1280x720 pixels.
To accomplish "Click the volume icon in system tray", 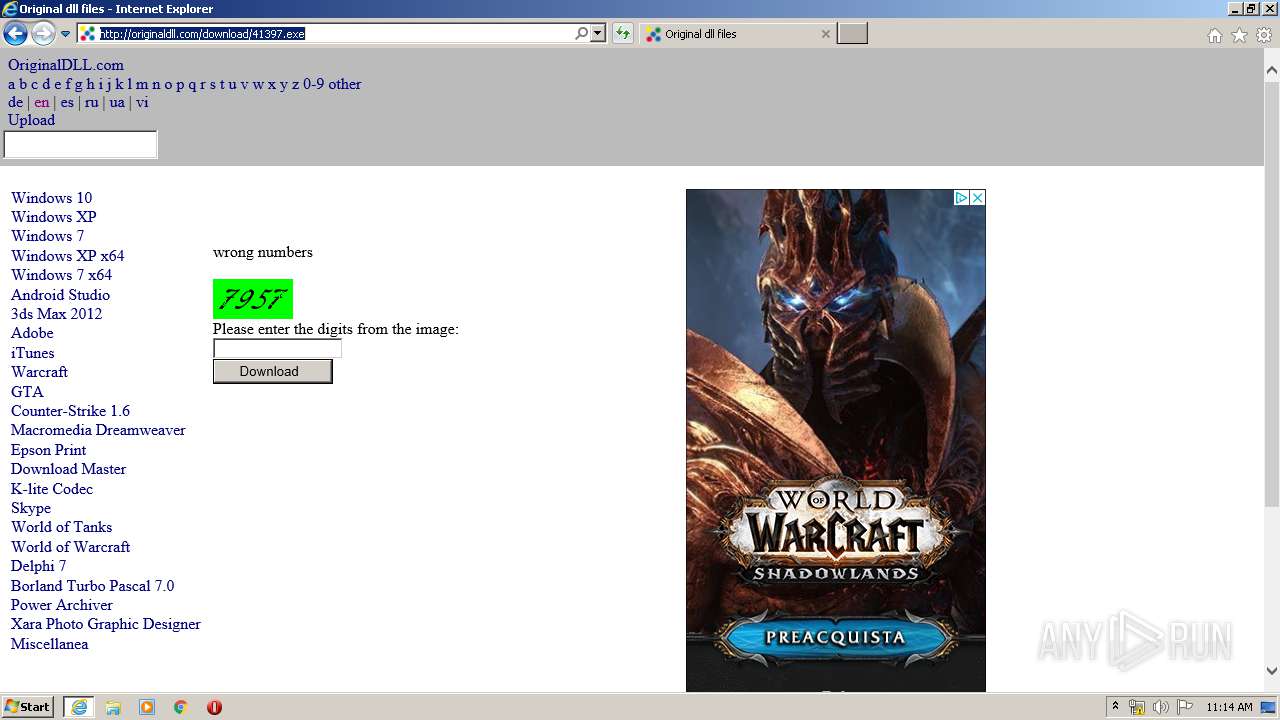I will pos(1160,707).
